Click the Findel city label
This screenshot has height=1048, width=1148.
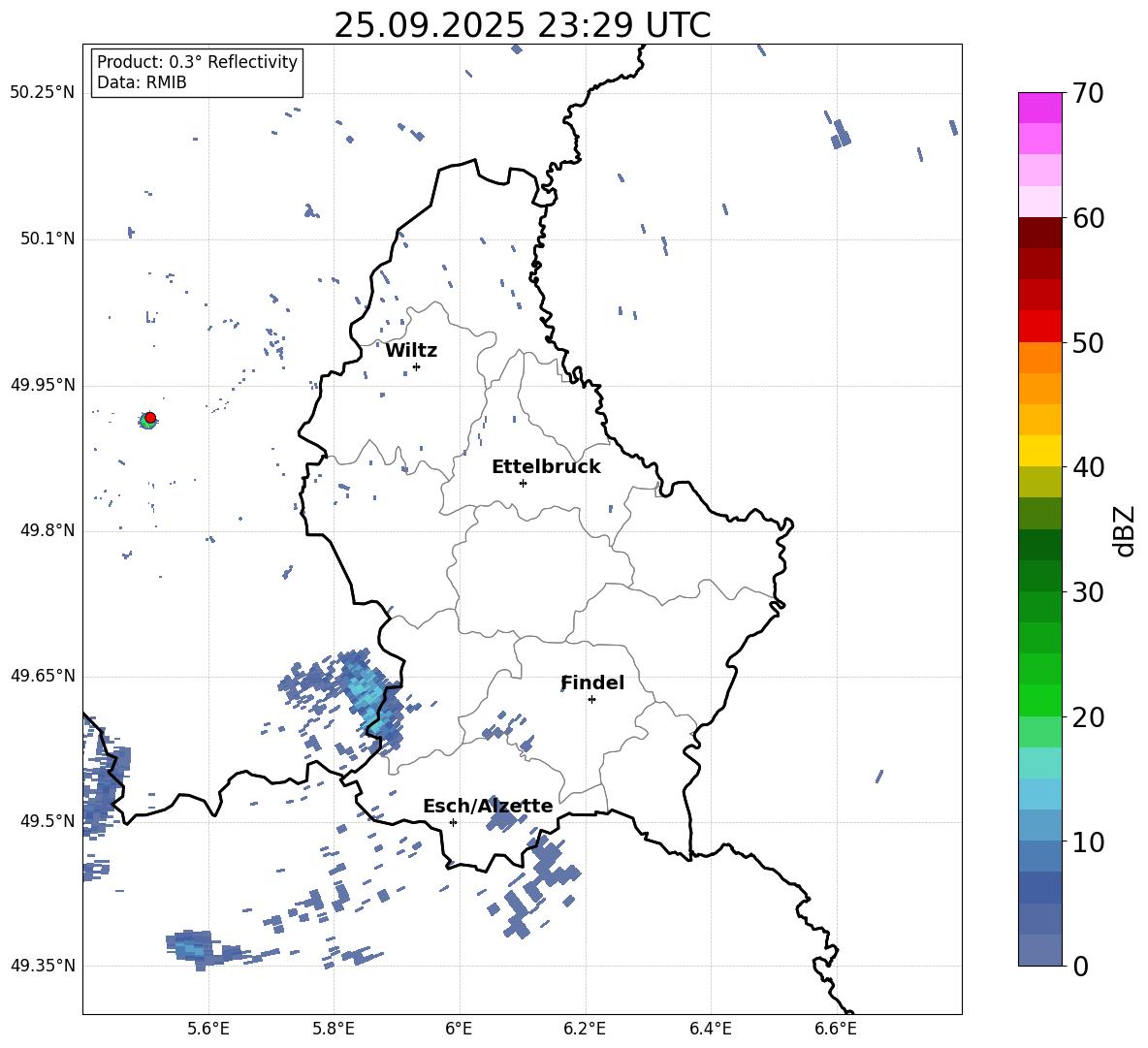coord(592,683)
